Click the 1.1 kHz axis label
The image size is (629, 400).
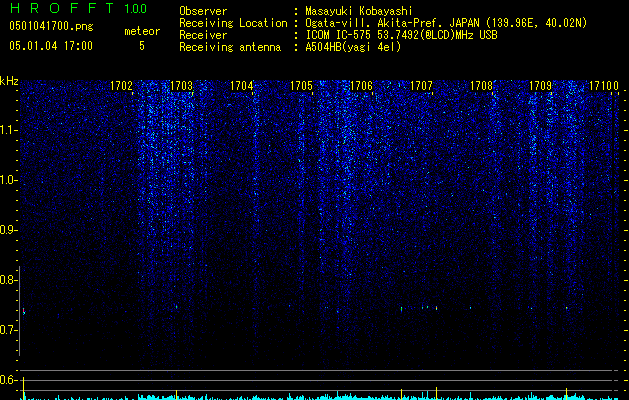[9, 130]
